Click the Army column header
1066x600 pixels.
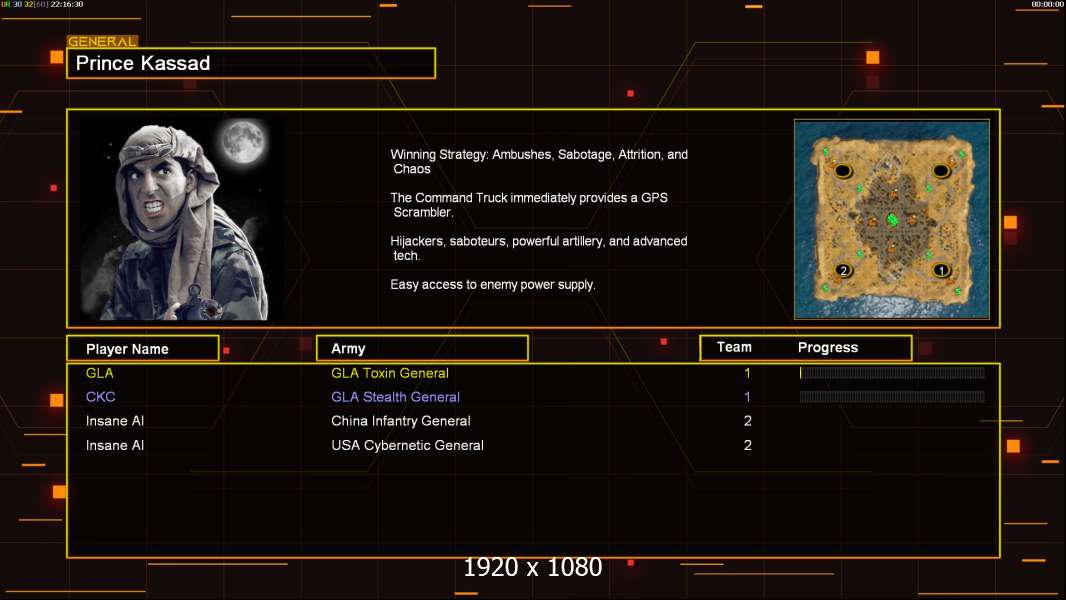tap(422, 349)
